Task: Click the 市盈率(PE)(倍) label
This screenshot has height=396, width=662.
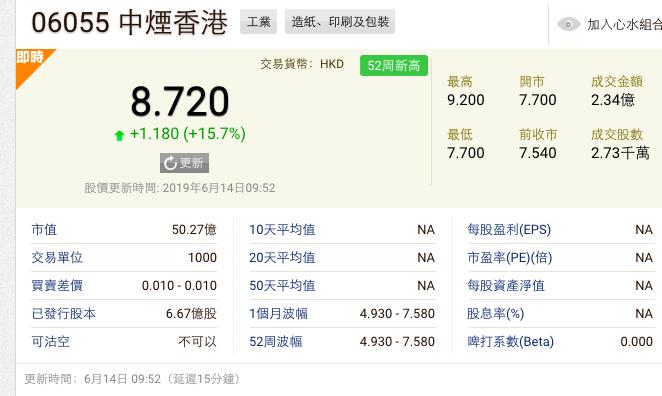Action: (510, 258)
